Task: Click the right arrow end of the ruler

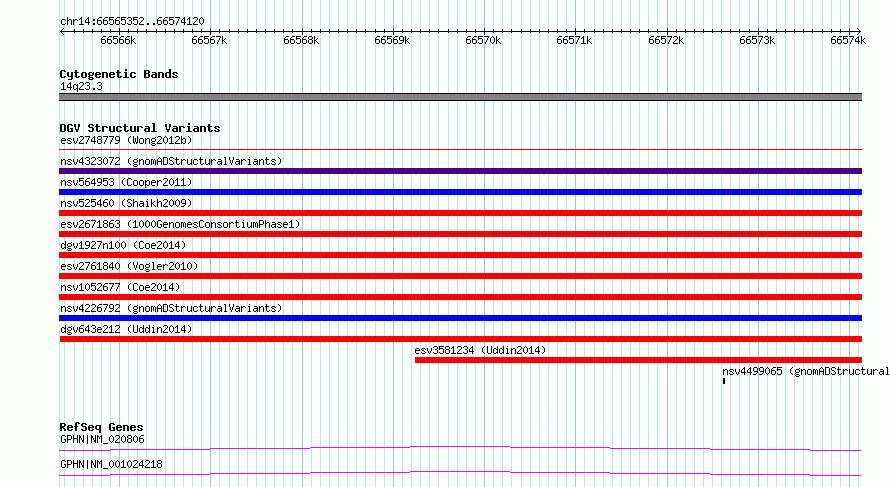Action: coord(859,32)
